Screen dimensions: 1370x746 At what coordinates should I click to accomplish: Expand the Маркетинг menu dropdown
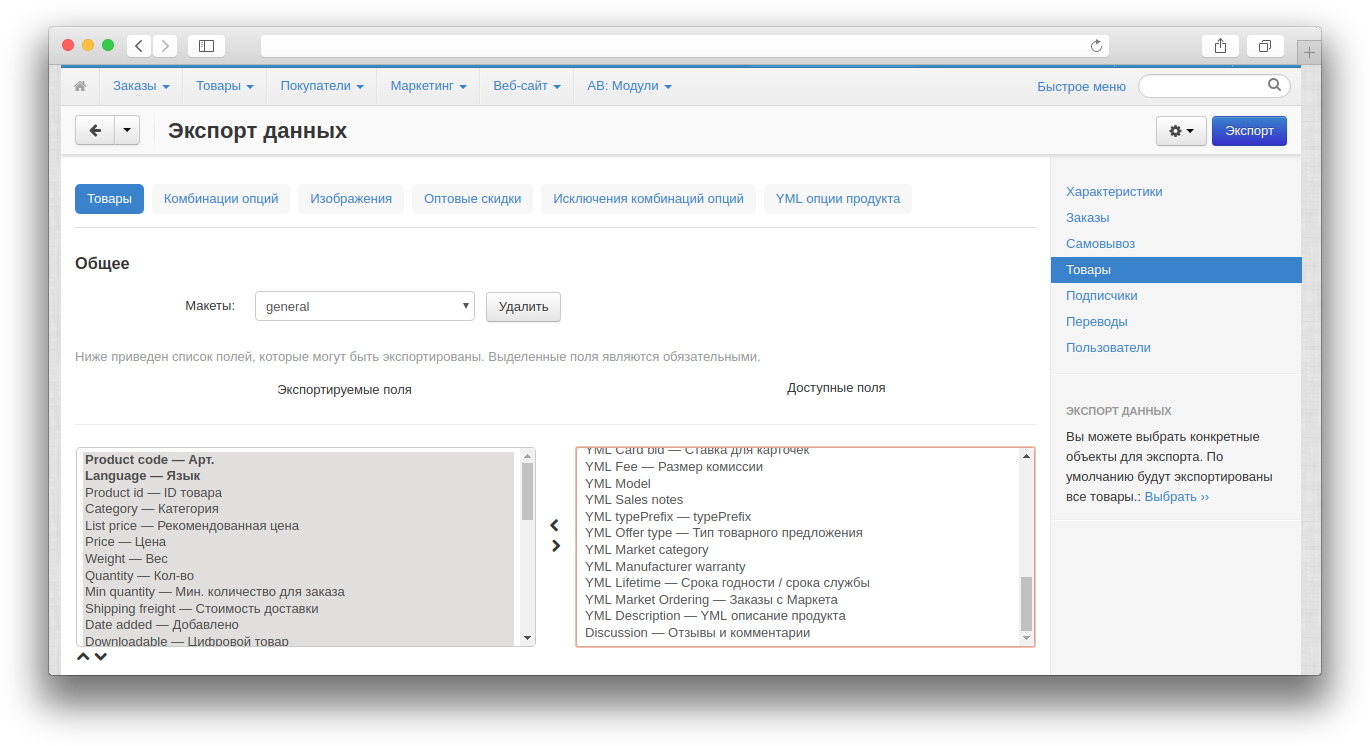428,86
